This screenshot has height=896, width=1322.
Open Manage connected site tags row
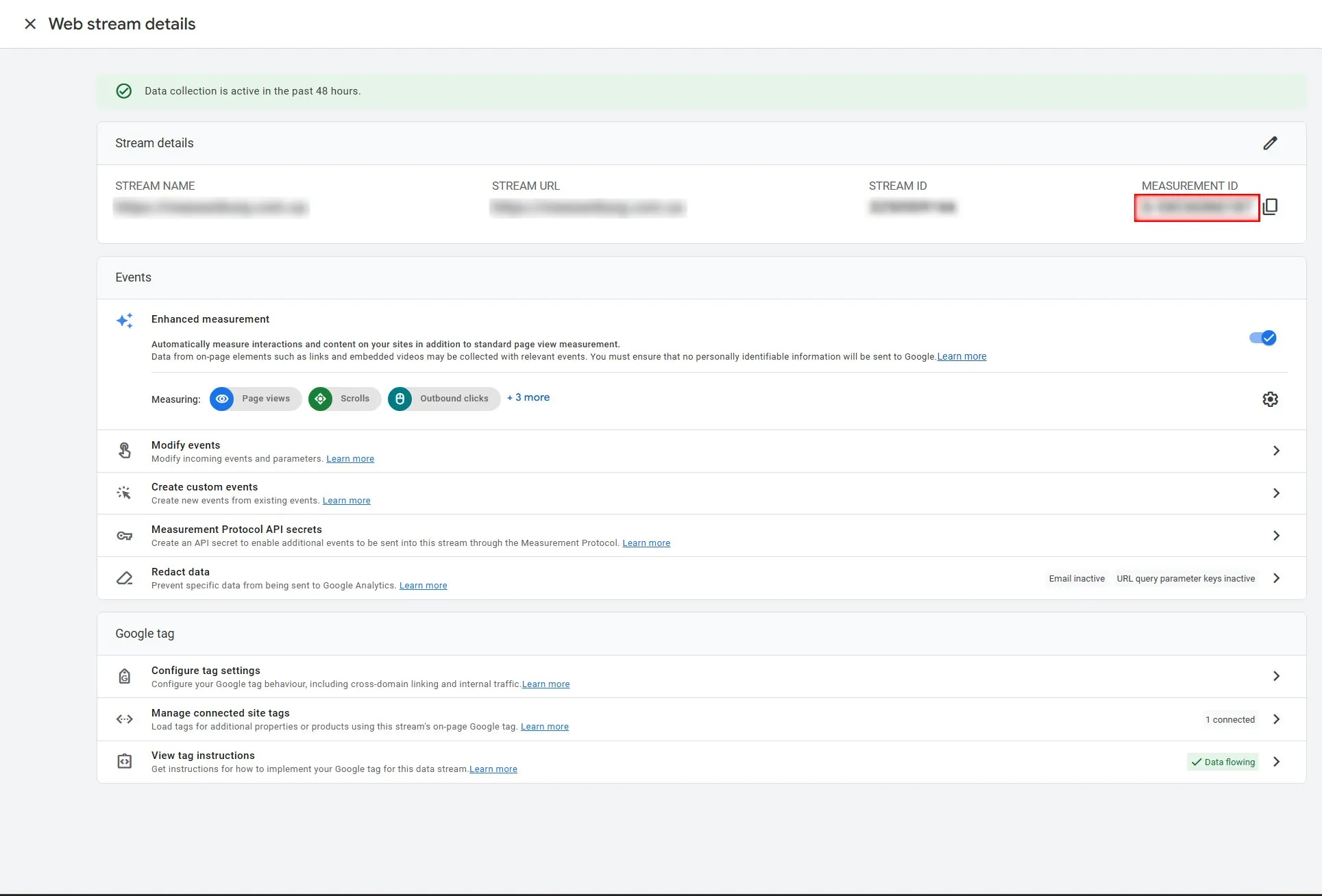1276,719
